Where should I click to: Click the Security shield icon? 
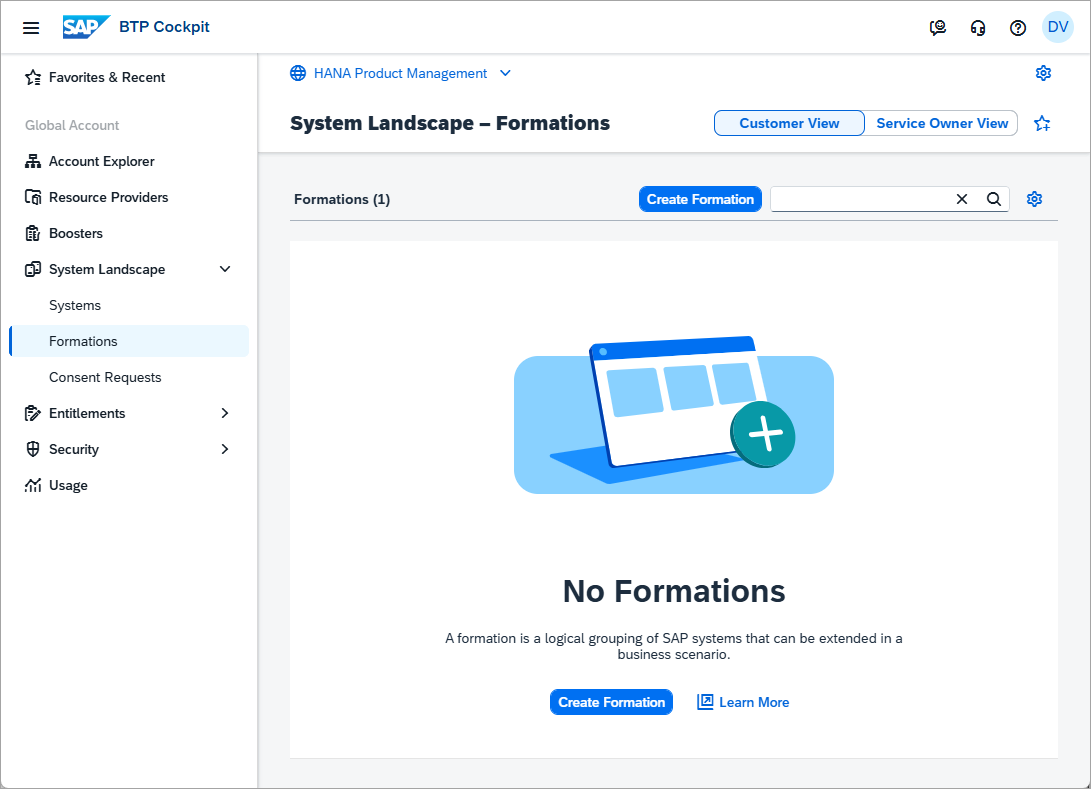[x=33, y=449]
